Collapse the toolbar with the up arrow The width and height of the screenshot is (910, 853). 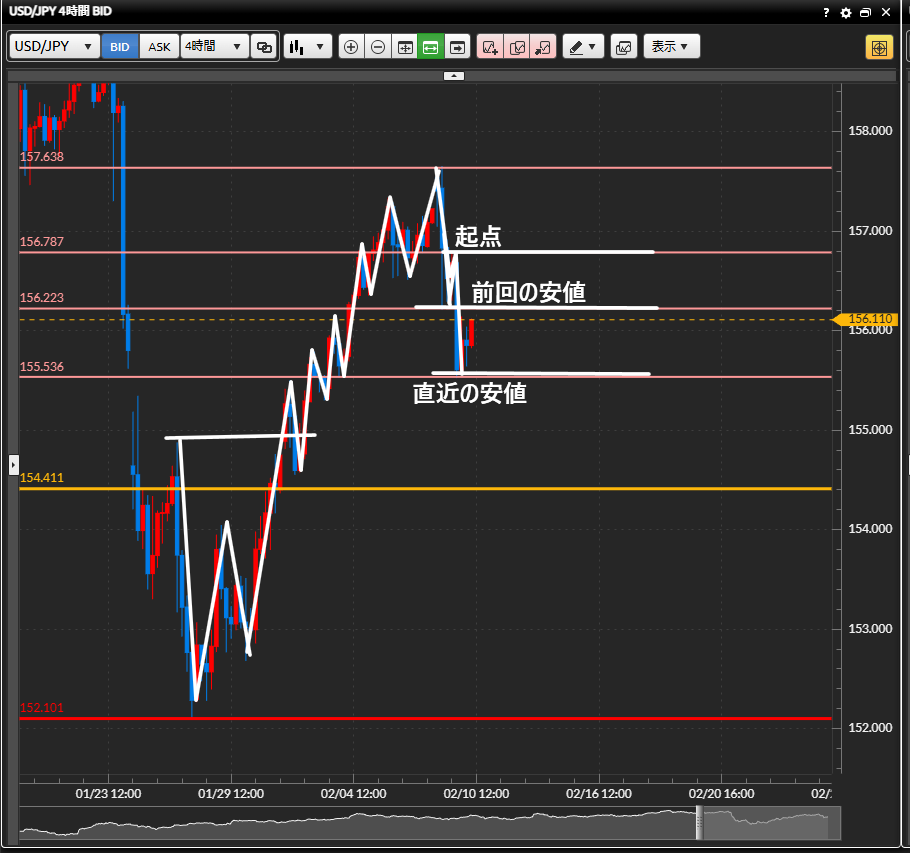[454, 76]
